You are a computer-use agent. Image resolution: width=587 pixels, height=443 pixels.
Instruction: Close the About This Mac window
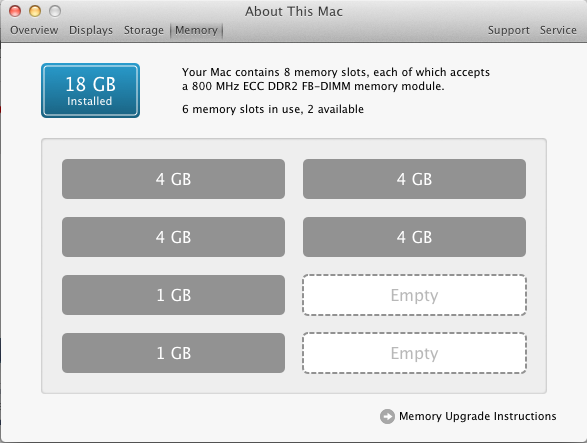click(15, 11)
